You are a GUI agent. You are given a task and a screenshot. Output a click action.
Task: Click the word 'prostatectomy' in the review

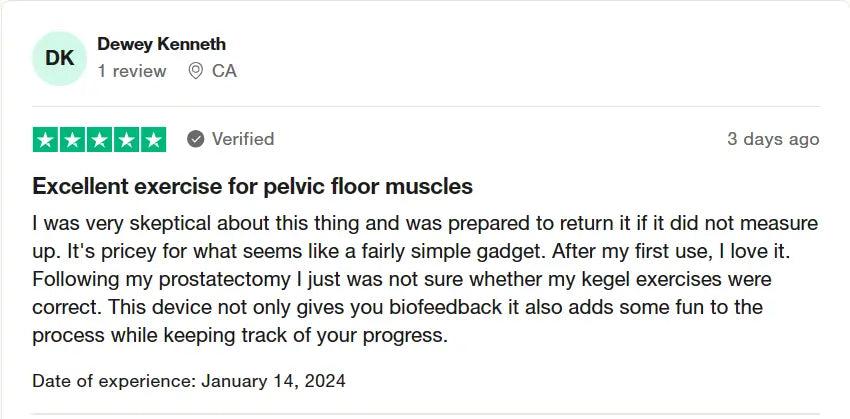(224, 280)
